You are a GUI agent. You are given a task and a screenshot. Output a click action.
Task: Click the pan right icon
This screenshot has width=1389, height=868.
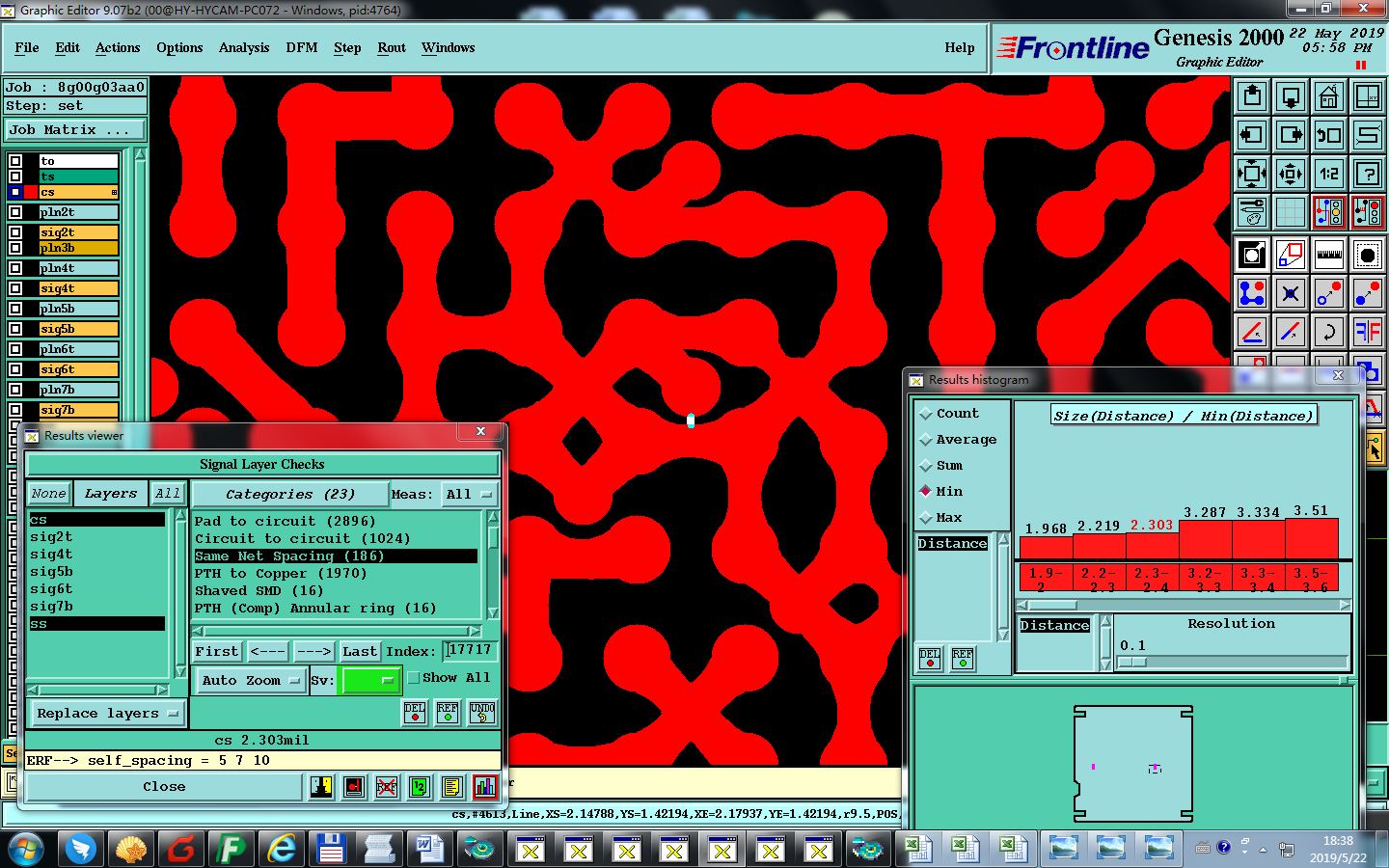(1291, 135)
